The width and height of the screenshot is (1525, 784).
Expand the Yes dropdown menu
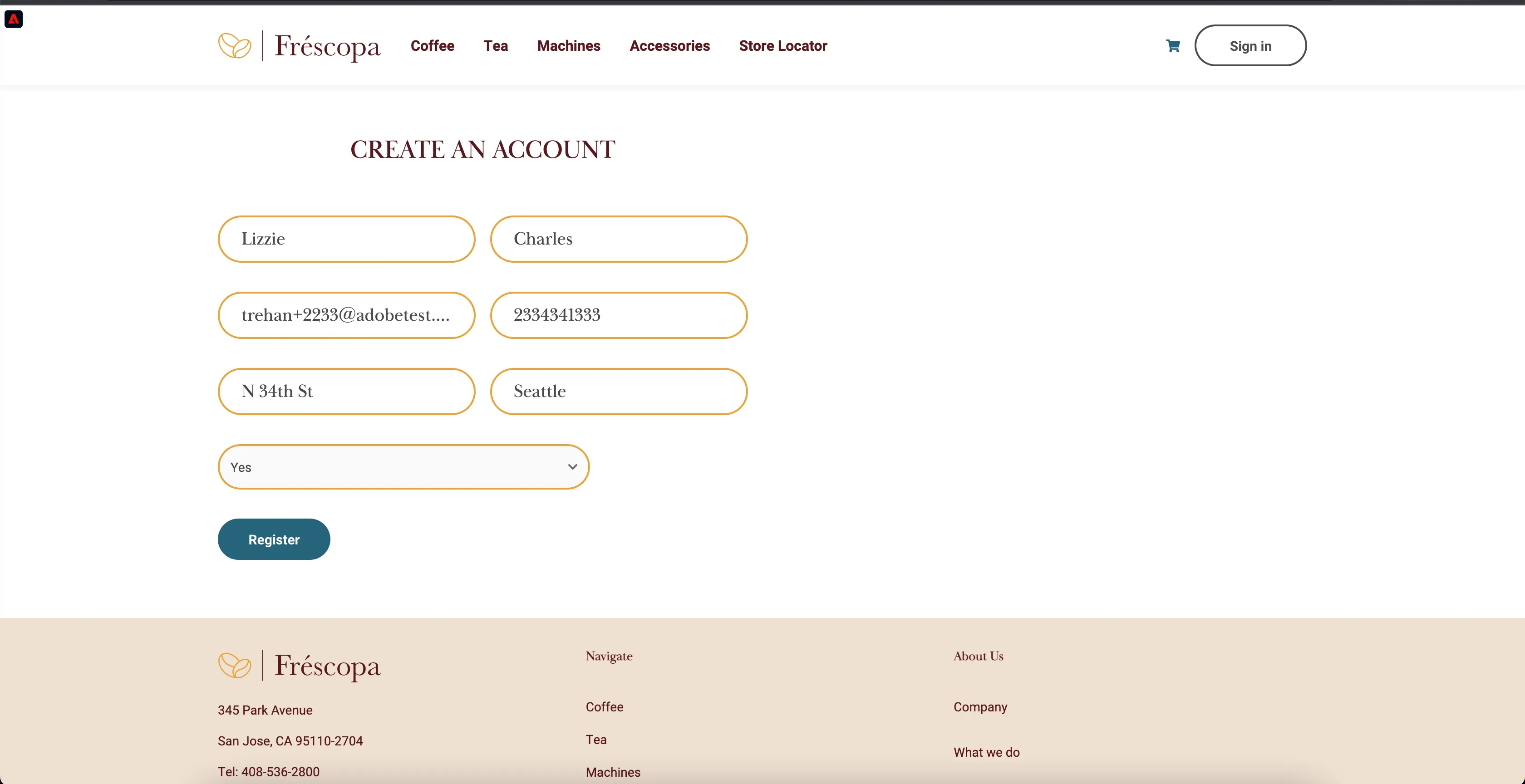(x=403, y=467)
